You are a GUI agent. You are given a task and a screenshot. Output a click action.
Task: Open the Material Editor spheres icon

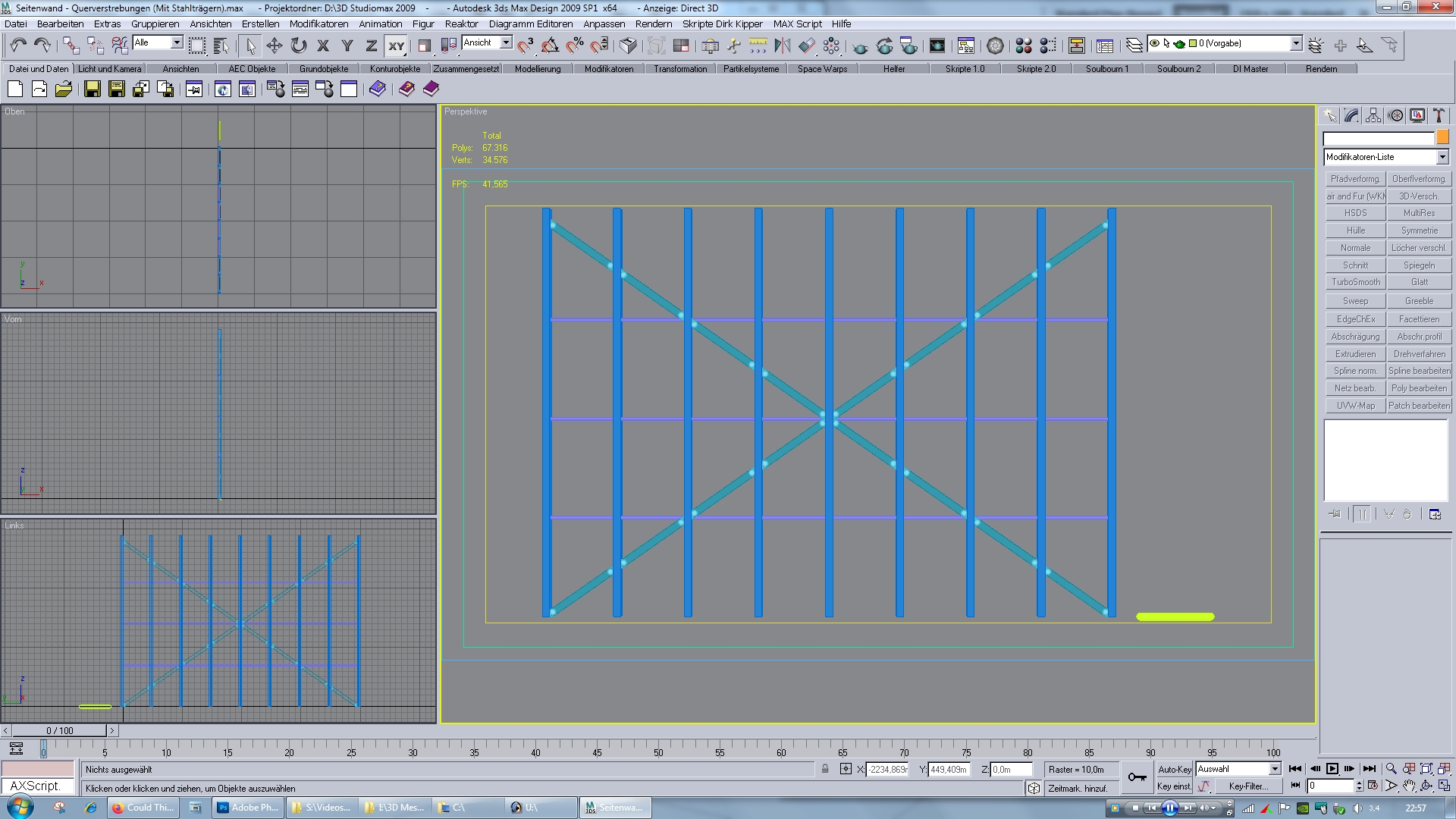pos(1023,45)
